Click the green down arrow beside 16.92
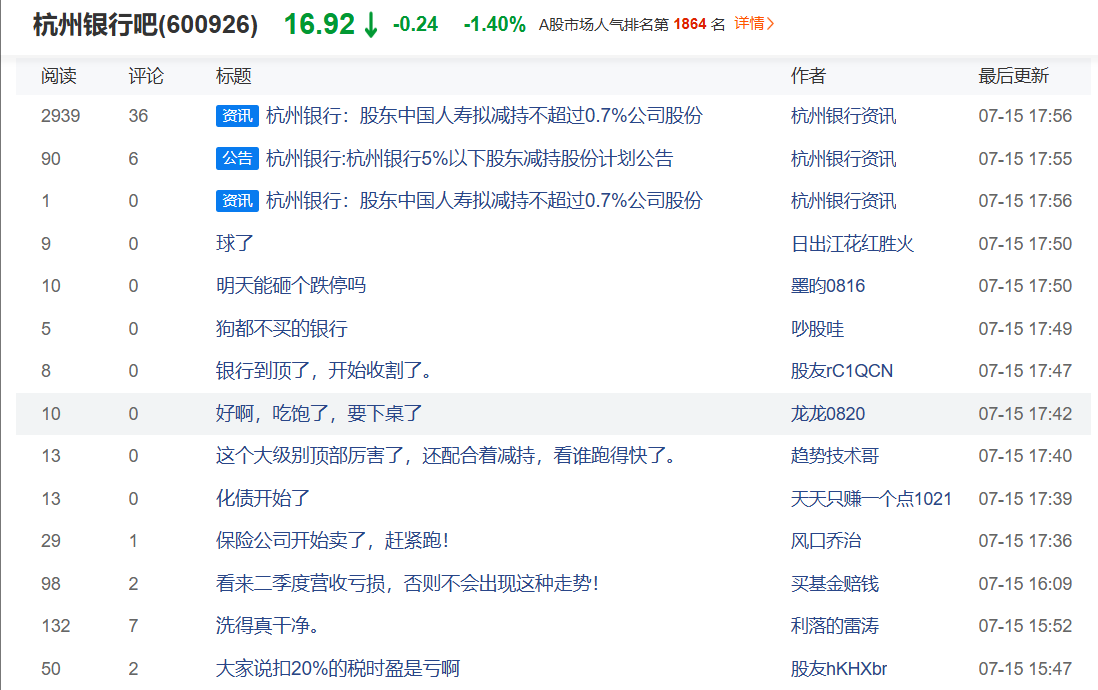Image resolution: width=1098 pixels, height=690 pixels. pyautogui.click(x=371, y=25)
